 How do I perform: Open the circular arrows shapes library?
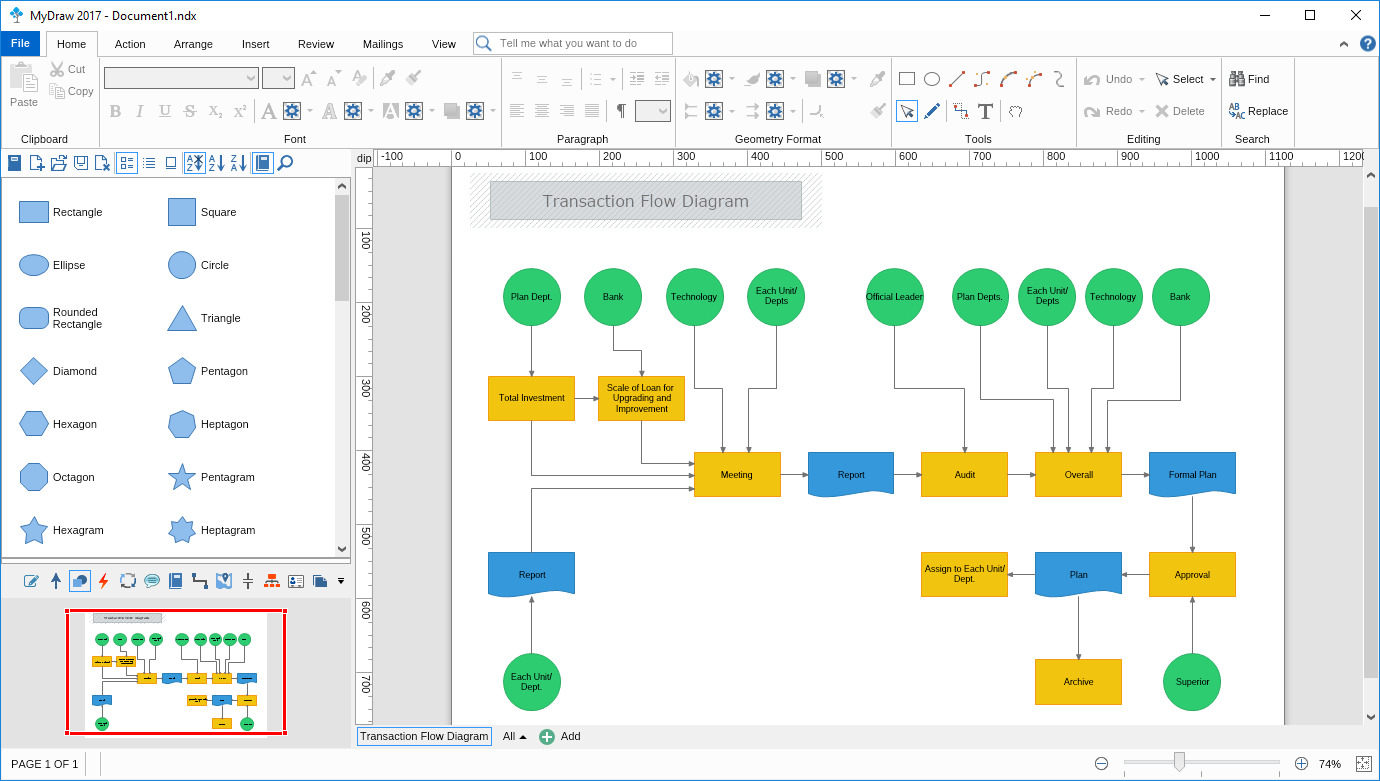tap(128, 581)
